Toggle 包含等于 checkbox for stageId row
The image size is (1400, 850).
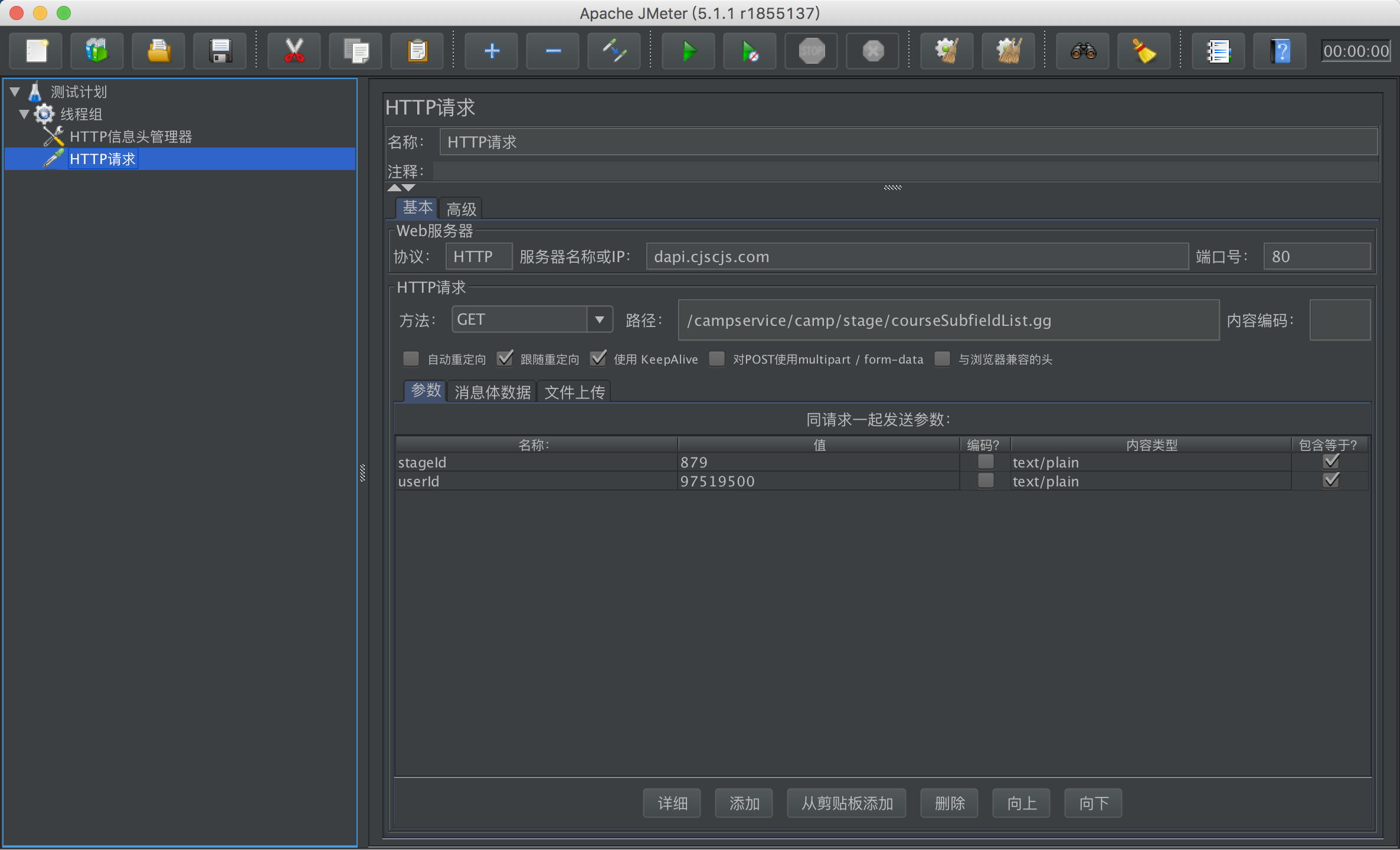pos(1331,462)
